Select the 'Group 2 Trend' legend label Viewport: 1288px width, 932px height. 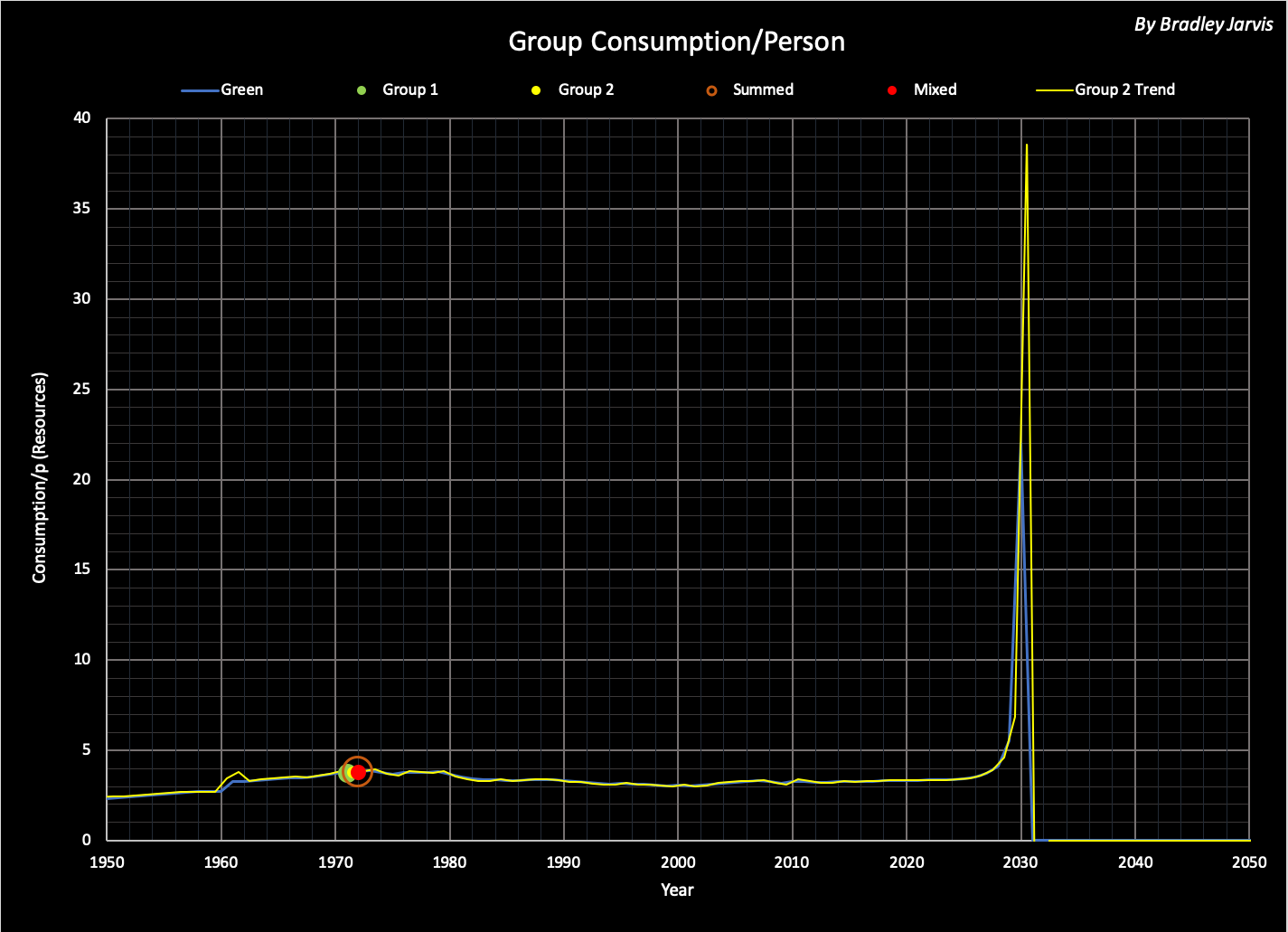pyautogui.click(x=1124, y=90)
